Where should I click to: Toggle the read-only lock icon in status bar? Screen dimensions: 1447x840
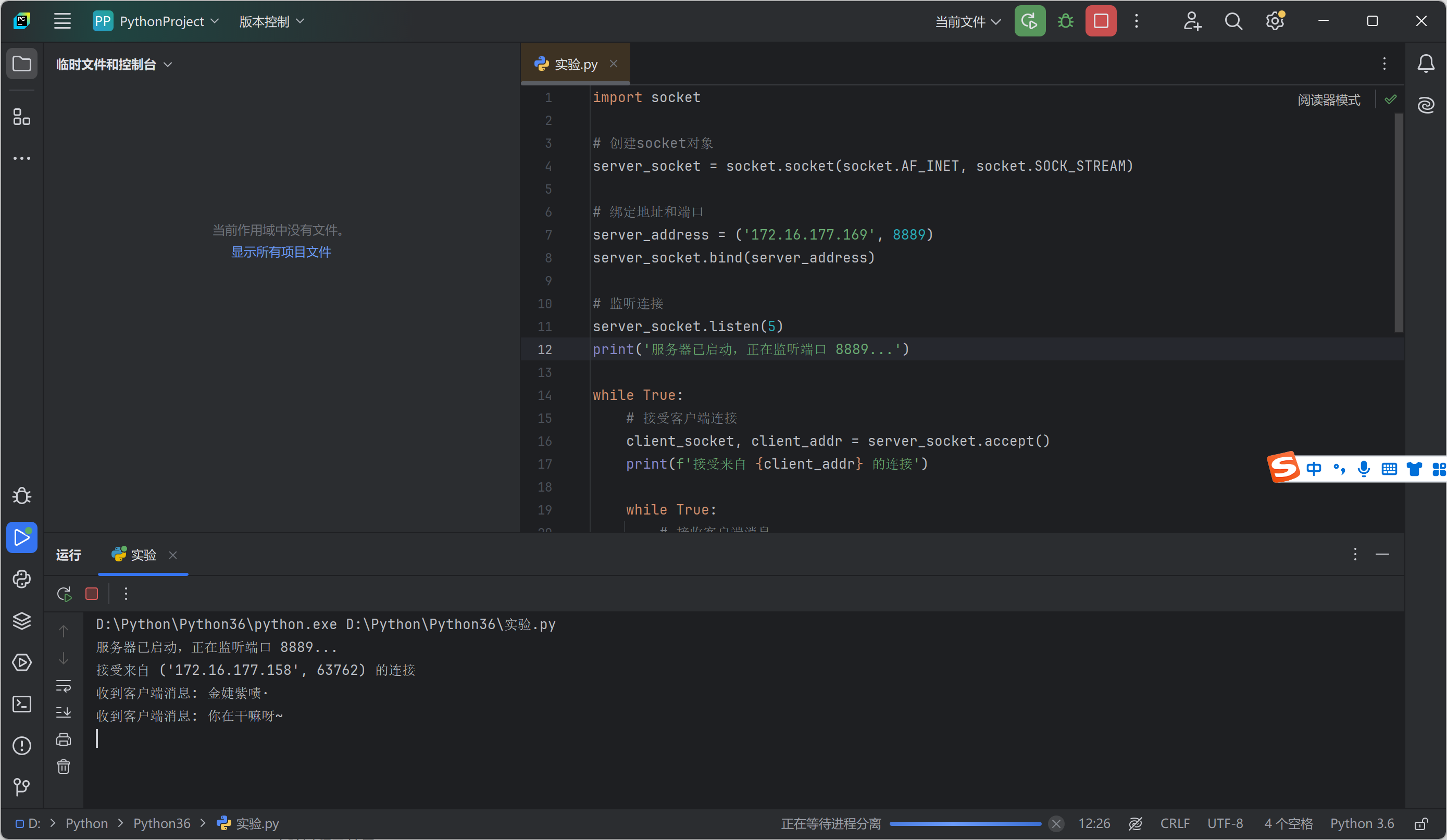(1420, 824)
